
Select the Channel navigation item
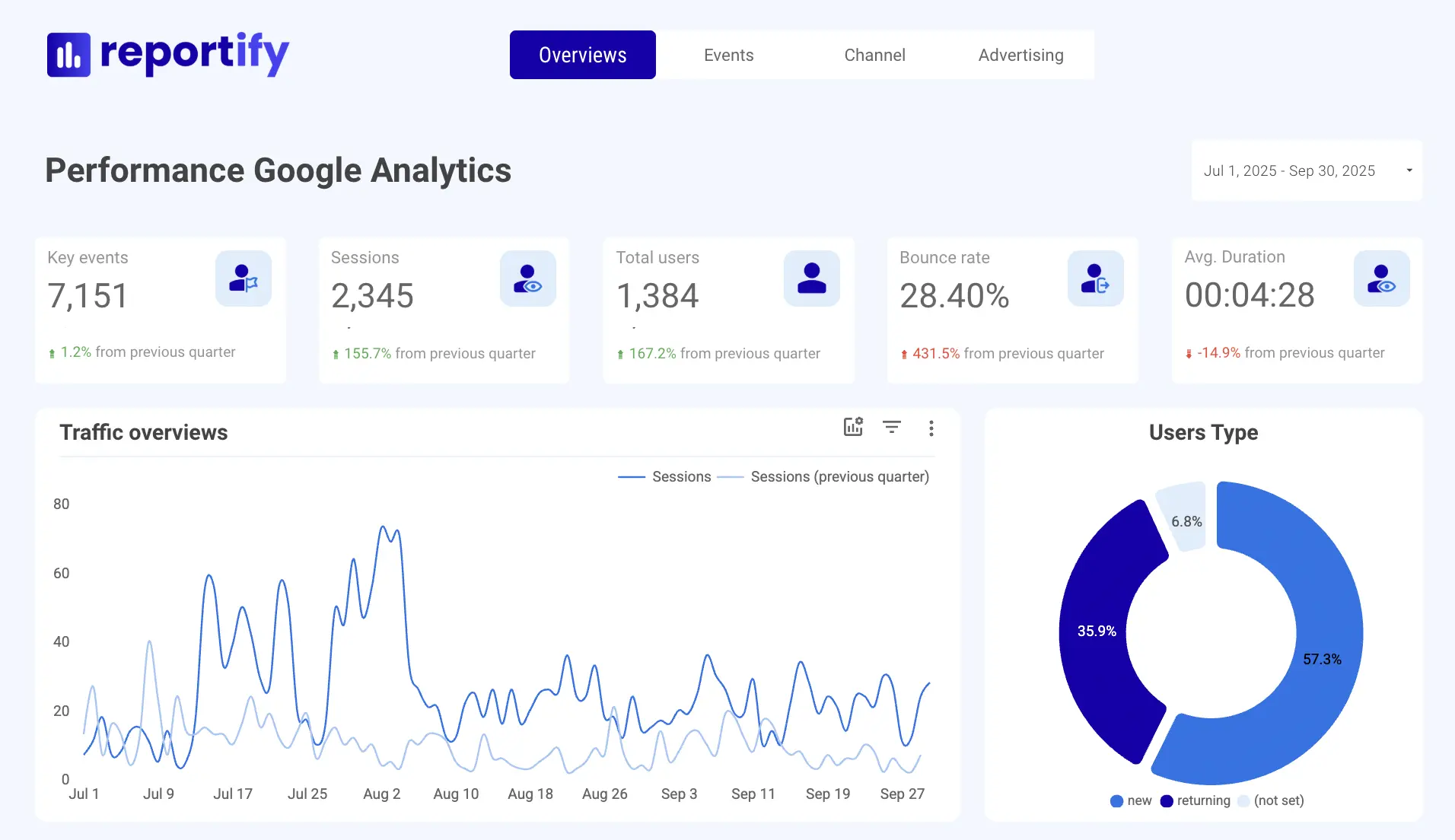(x=874, y=54)
